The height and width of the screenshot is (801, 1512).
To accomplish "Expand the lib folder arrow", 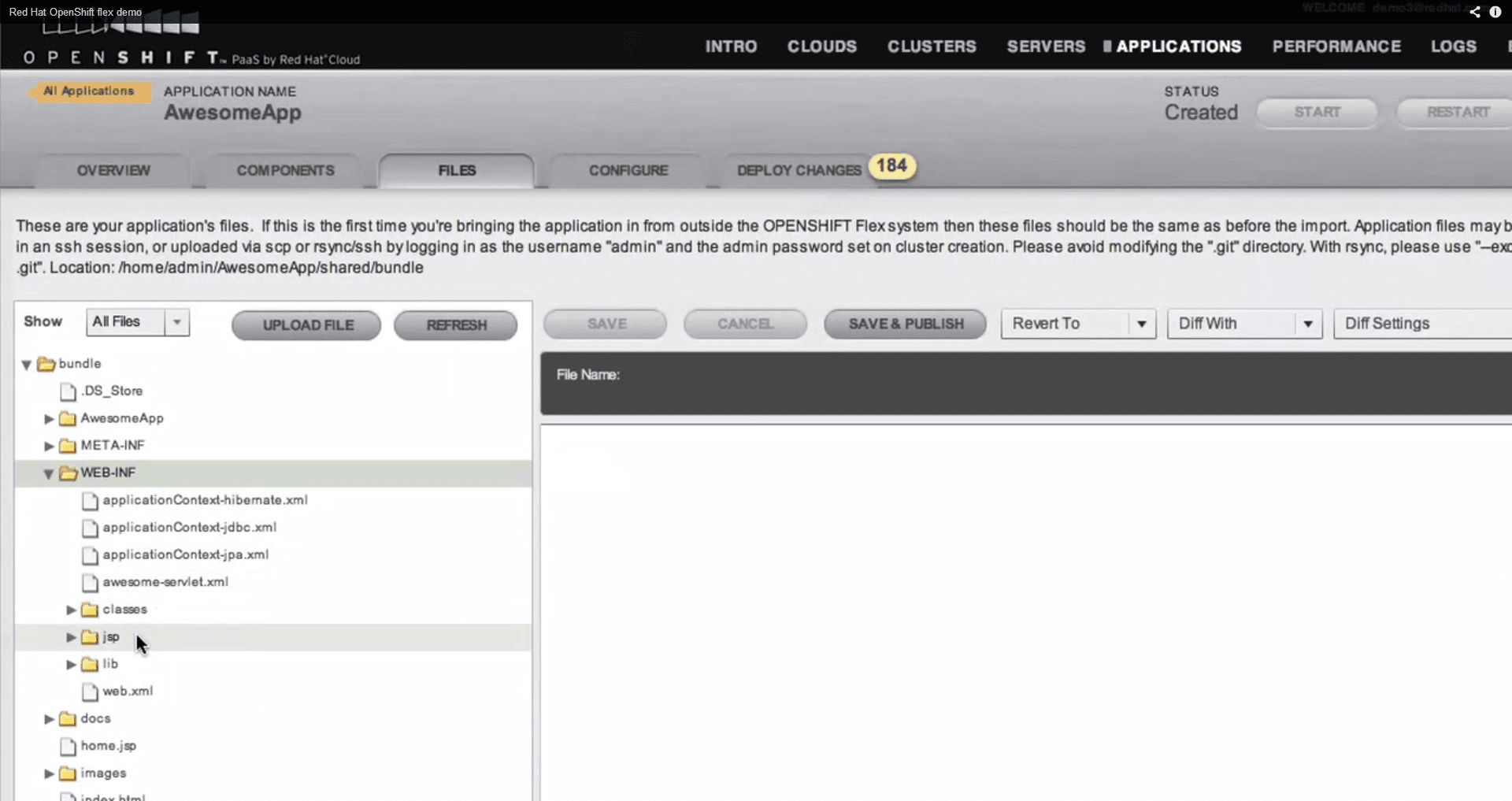I will (71, 665).
